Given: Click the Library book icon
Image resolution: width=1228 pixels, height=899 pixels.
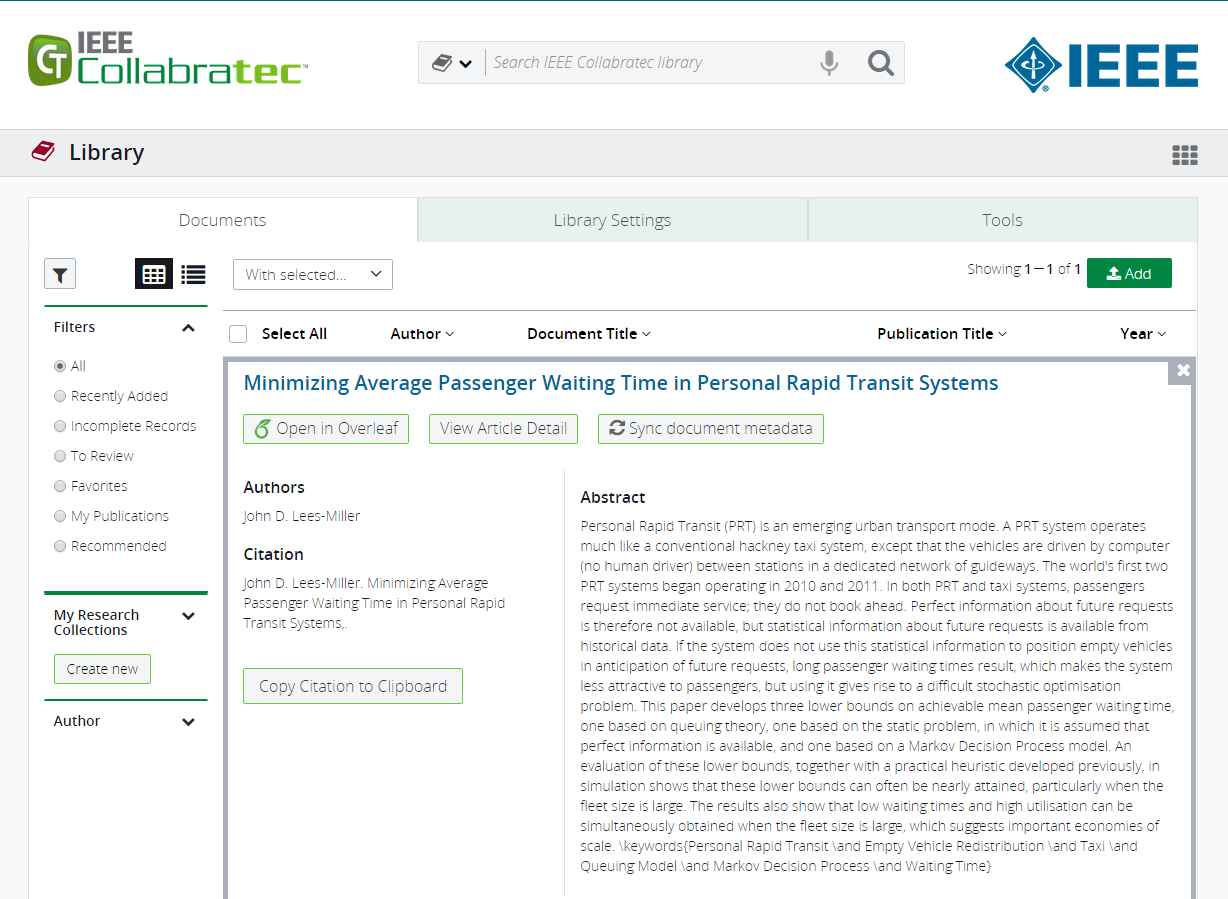Looking at the screenshot, I should (42, 152).
